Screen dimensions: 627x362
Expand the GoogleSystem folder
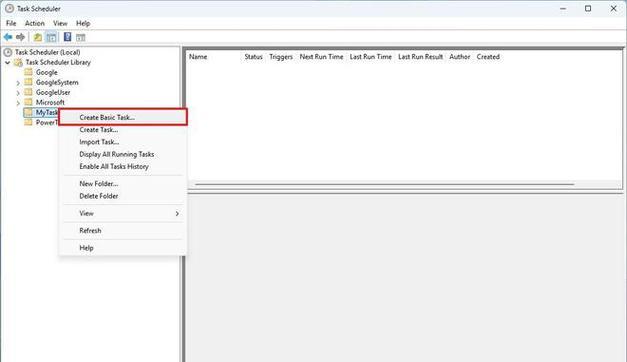[x=18, y=83]
